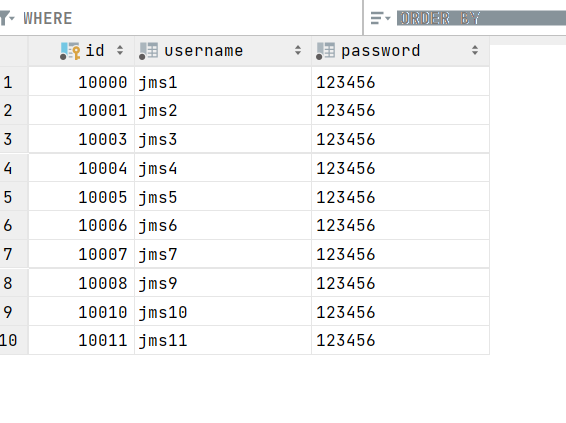This screenshot has height=423, width=566.
Task: Toggle sort arrows on id column
Action: (120, 51)
